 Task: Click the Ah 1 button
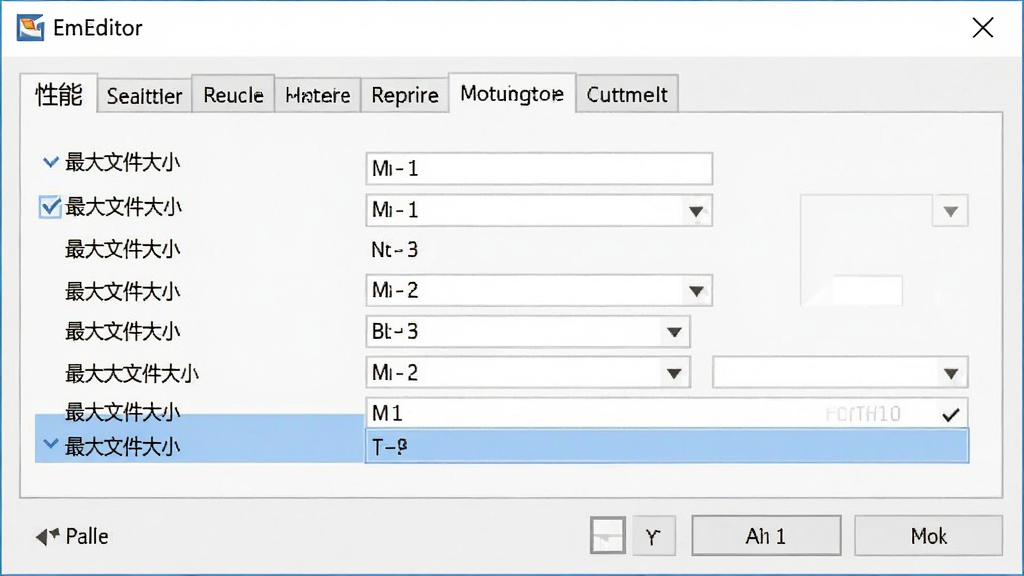pyautogui.click(x=766, y=536)
